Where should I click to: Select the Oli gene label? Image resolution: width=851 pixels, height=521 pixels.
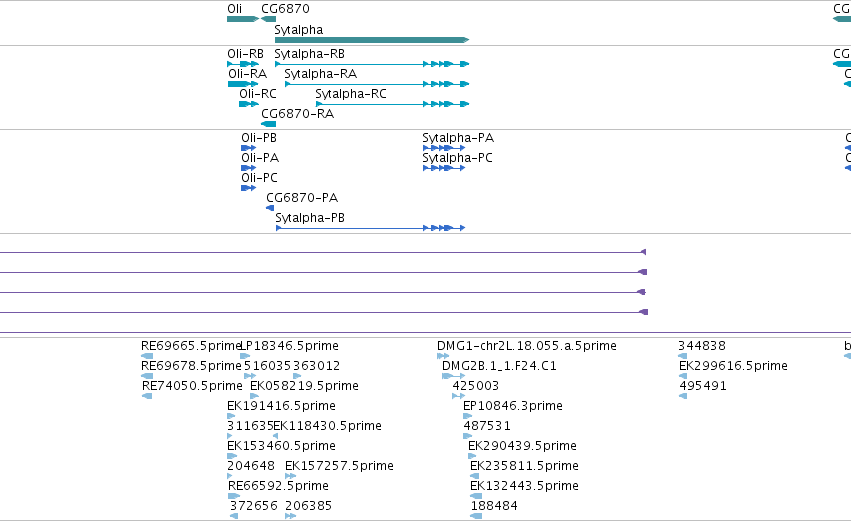234,9
